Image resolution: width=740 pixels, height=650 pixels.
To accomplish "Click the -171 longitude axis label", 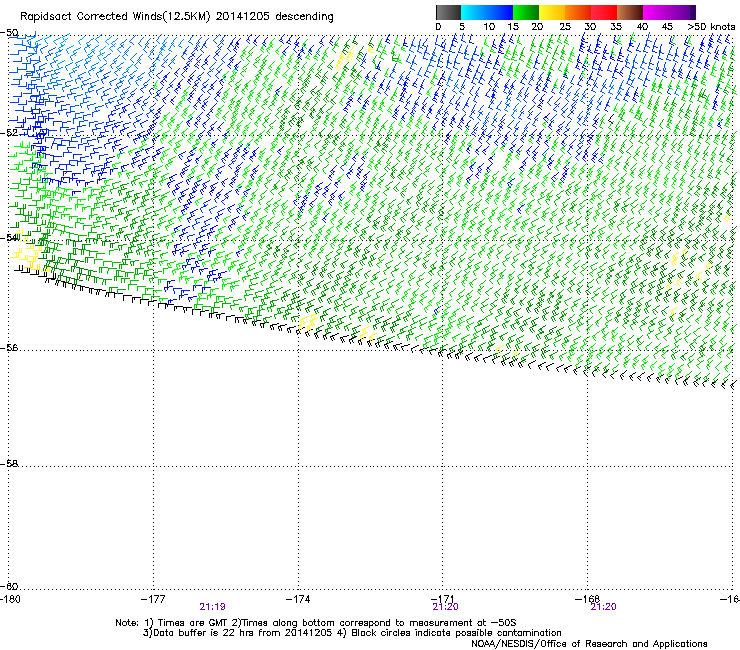I will (443, 599).
